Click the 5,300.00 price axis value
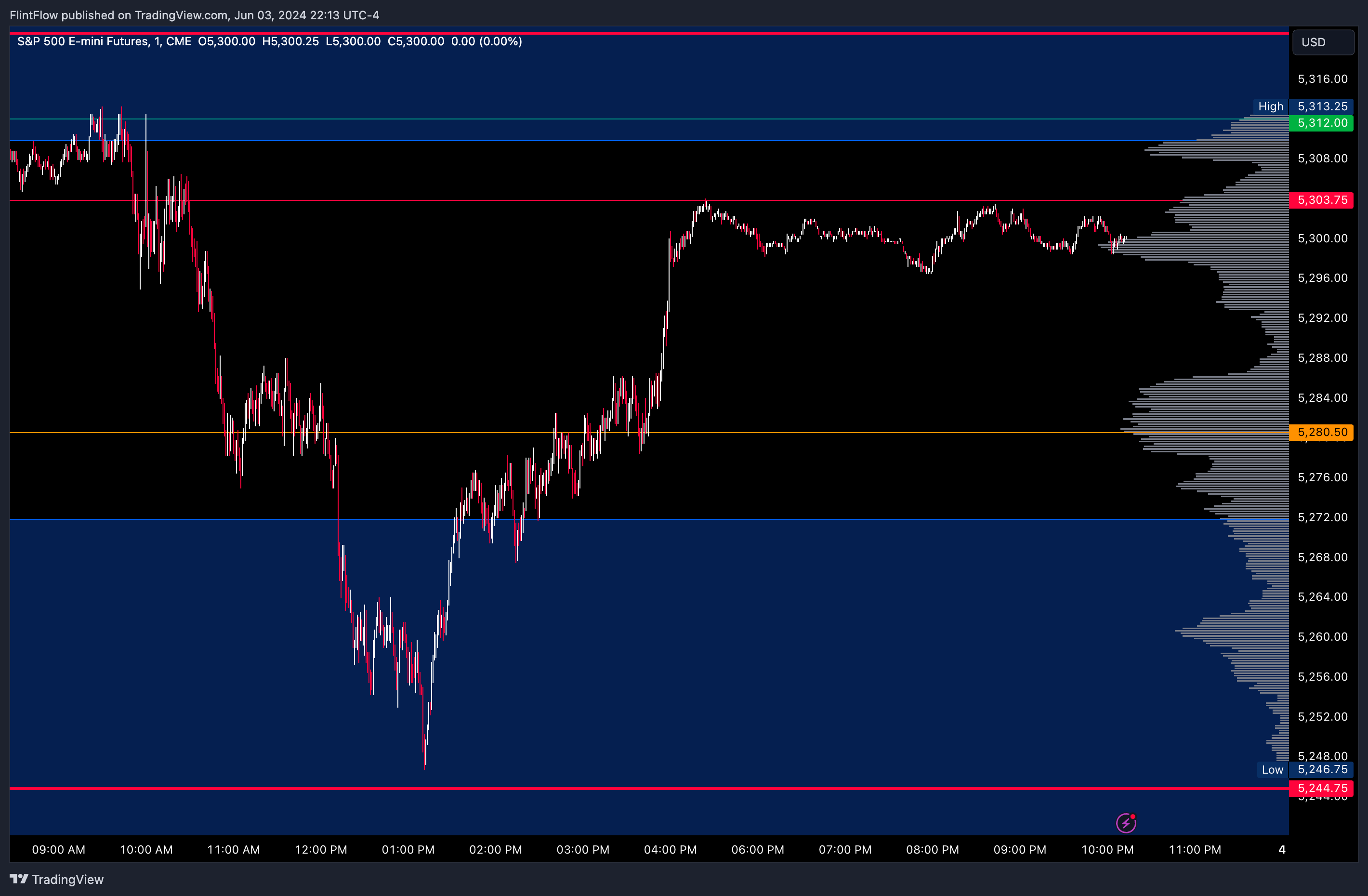 tap(1322, 238)
